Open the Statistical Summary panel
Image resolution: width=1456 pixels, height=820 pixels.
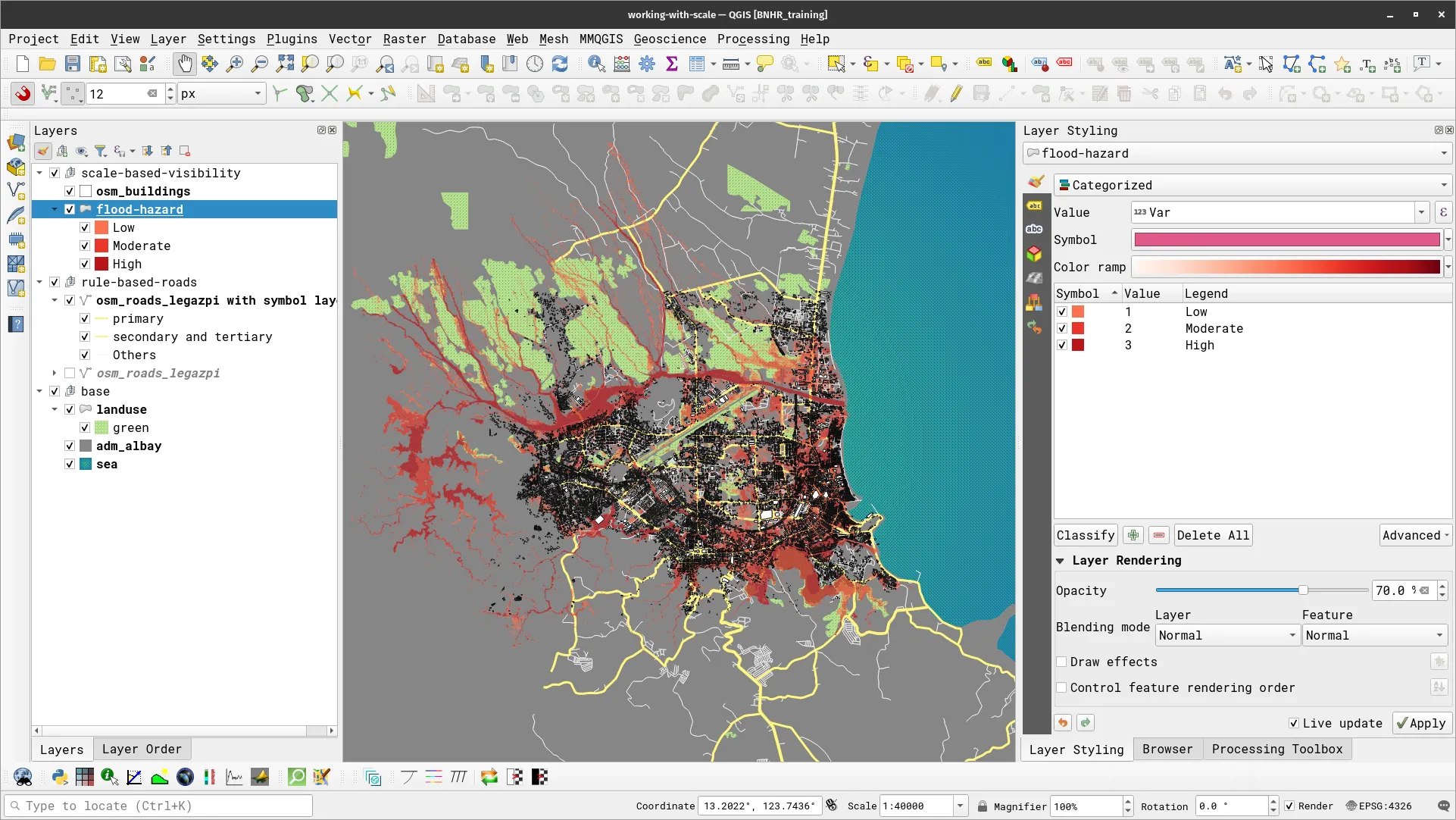pyautogui.click(x=672, y=64)
